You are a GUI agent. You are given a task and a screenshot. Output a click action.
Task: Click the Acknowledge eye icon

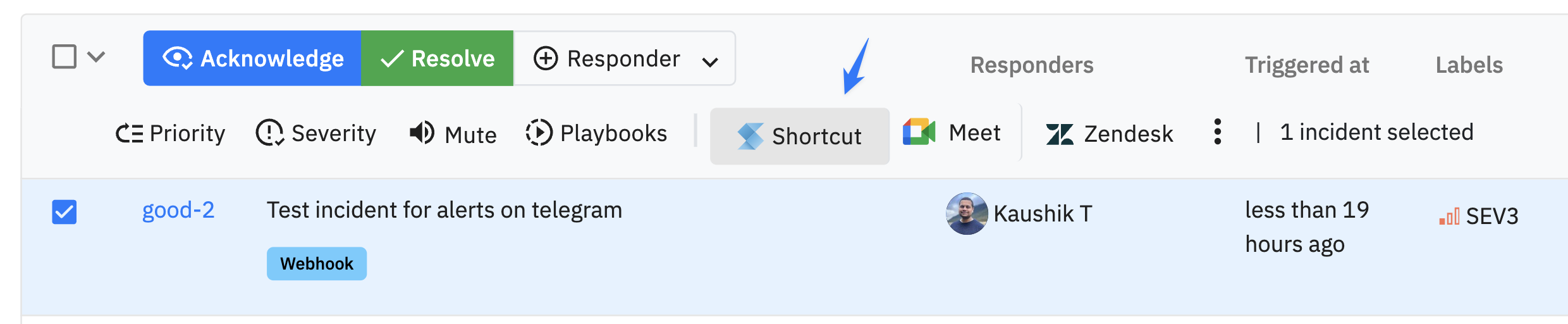click(177, 58)
